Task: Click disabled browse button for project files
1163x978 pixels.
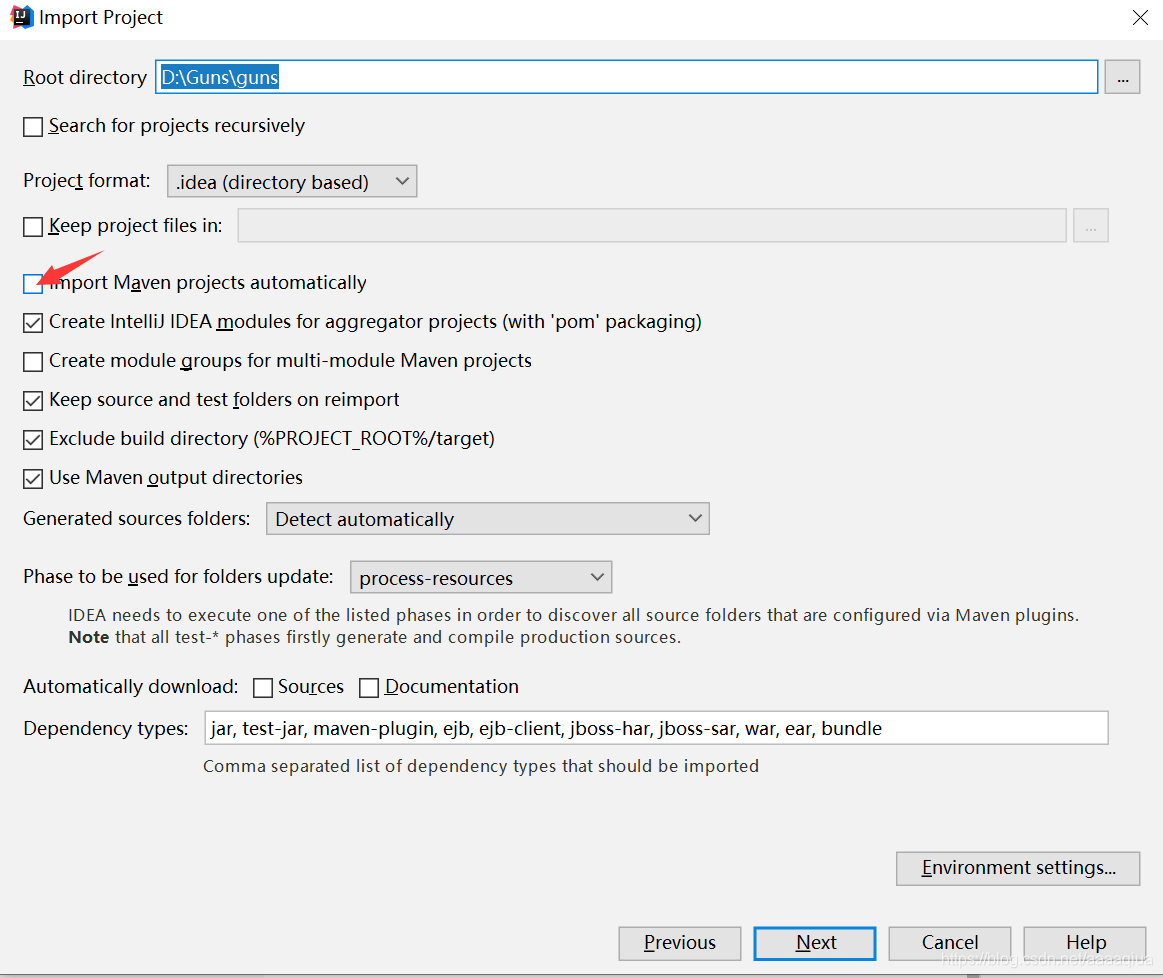Action: [x=1090, y=225]
